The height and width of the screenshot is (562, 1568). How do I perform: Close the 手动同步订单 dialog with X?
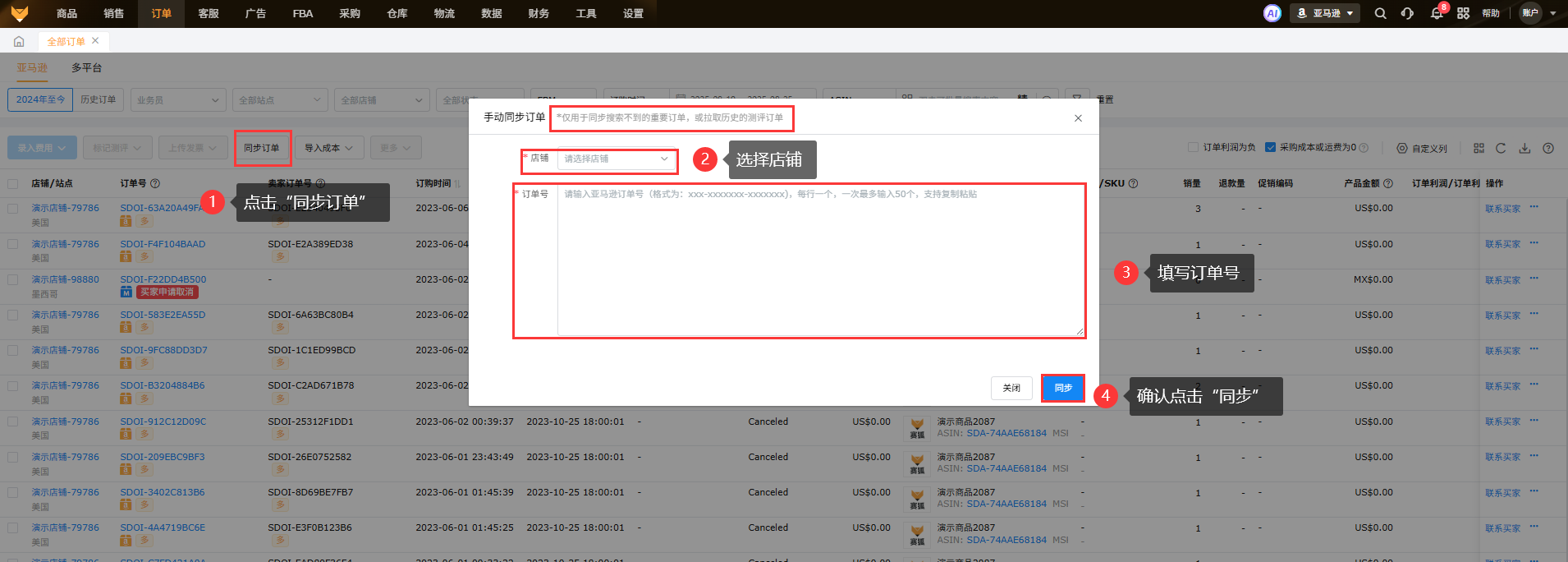[x=1078, y=118]
